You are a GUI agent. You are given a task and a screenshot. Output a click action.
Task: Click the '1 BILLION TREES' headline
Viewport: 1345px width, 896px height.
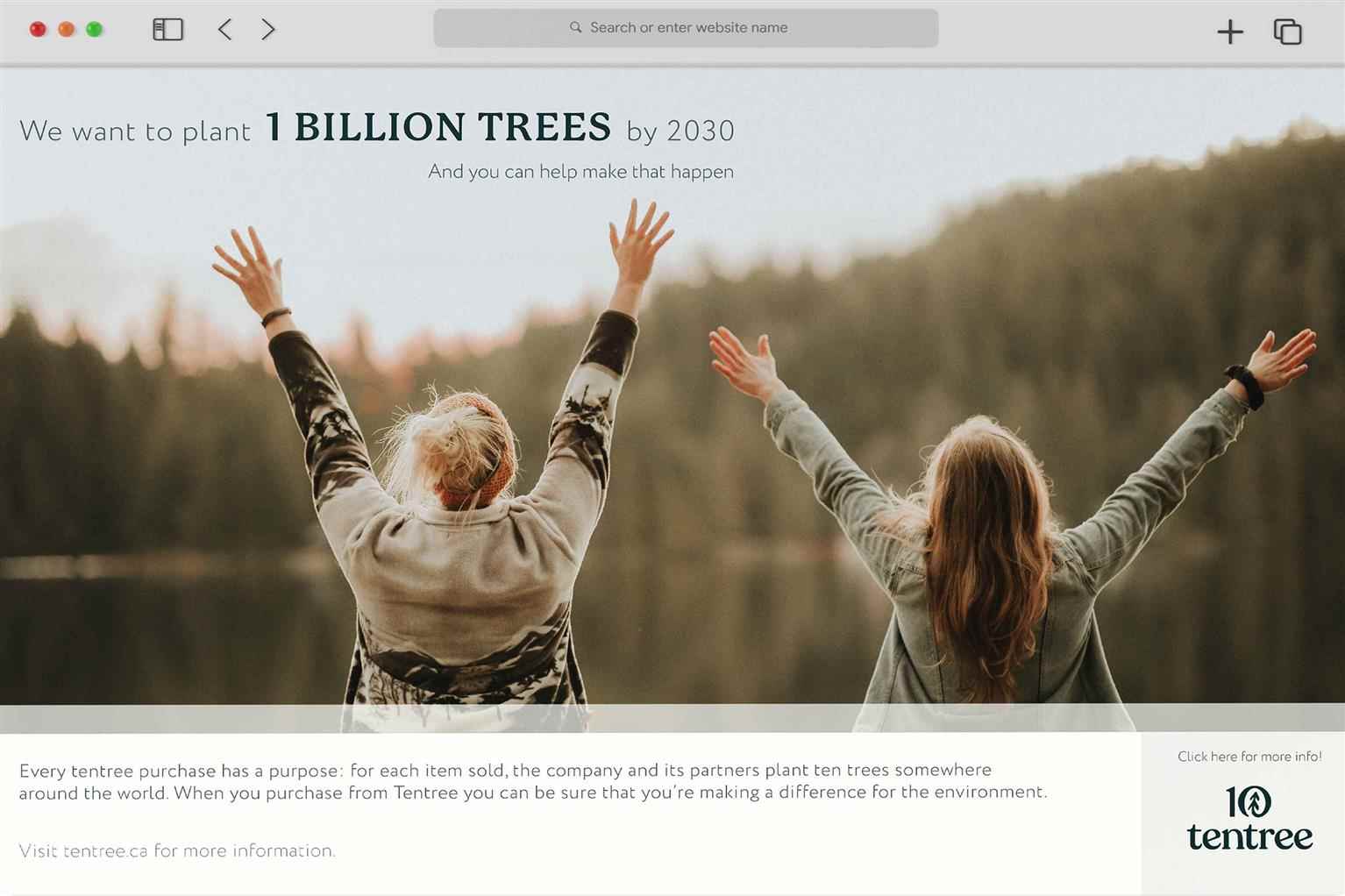click(438, 127)
